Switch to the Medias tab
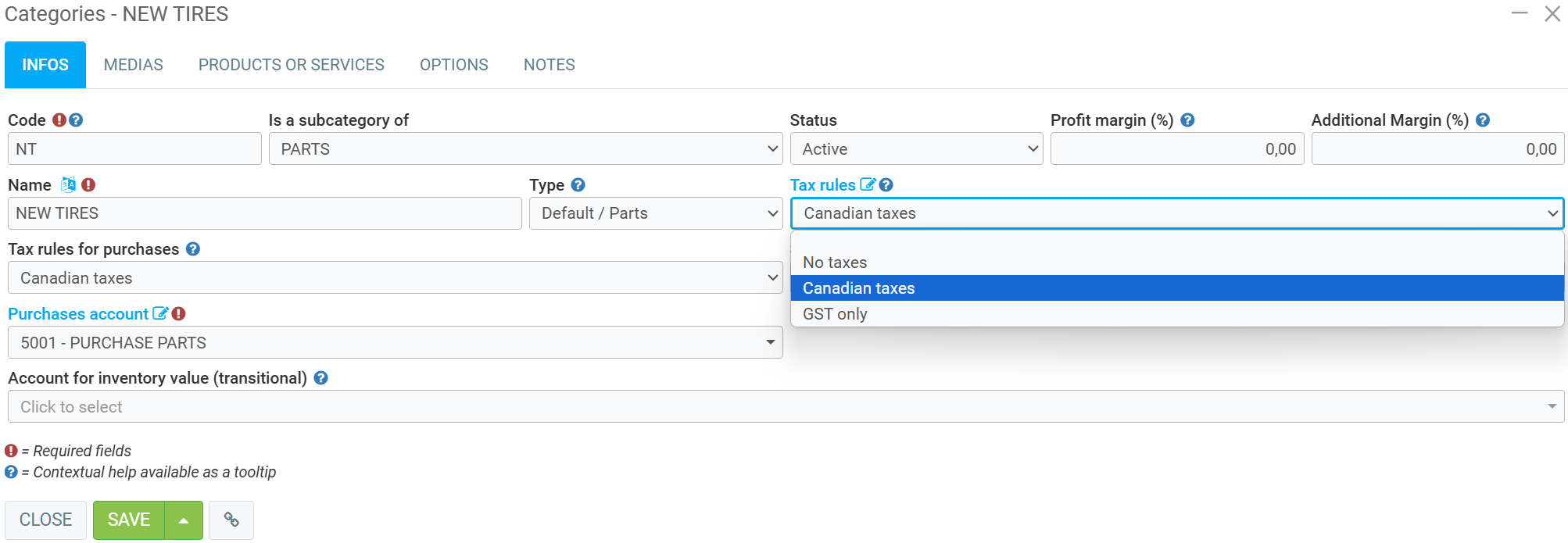Screen dimensions: 1568x543 click(x=134, y=65)
